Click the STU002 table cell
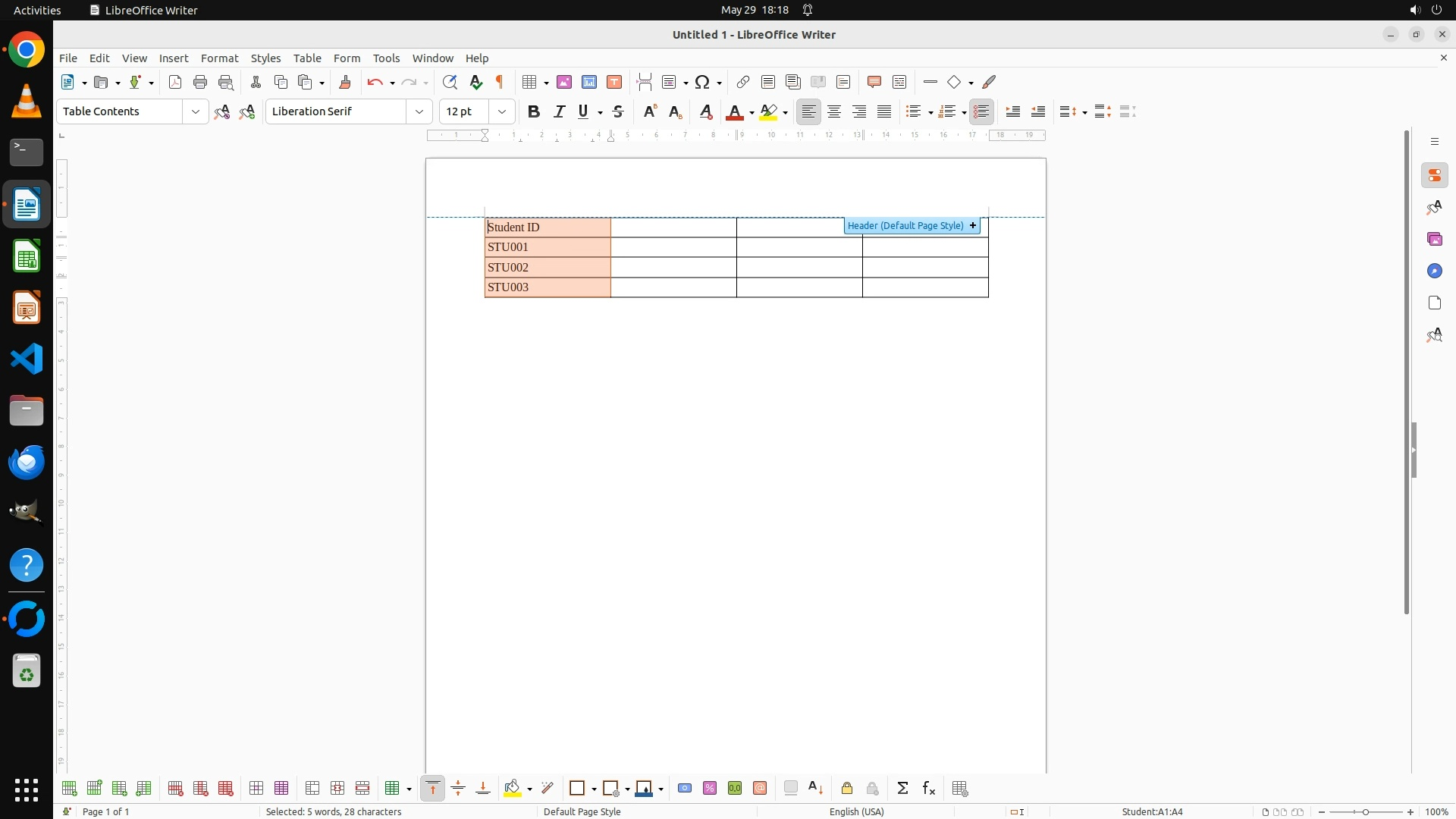1456x819 pixels. click(547, 268)
